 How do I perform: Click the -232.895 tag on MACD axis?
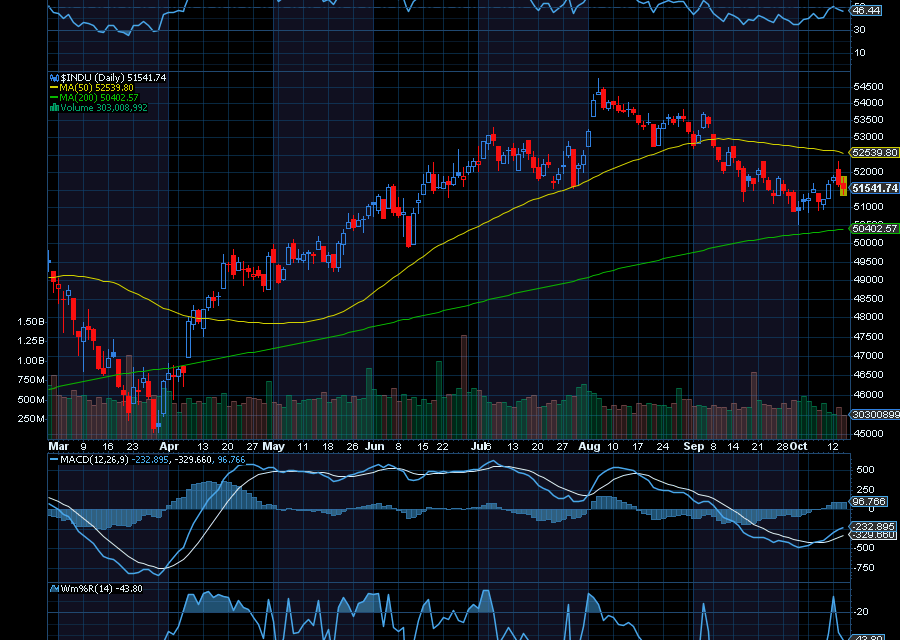(874, 526)
